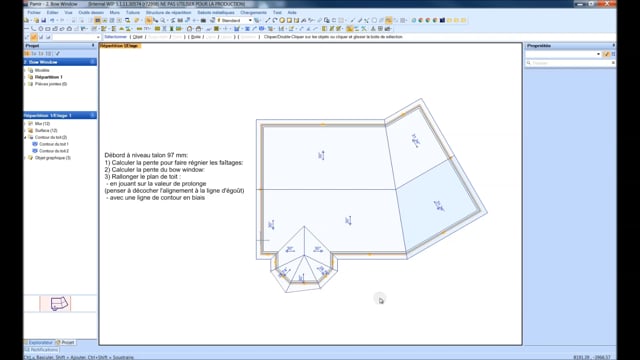Collapse the Contour du toit (2) node
The height and width of the screenshot is (360, 640).
coord(25,138)
